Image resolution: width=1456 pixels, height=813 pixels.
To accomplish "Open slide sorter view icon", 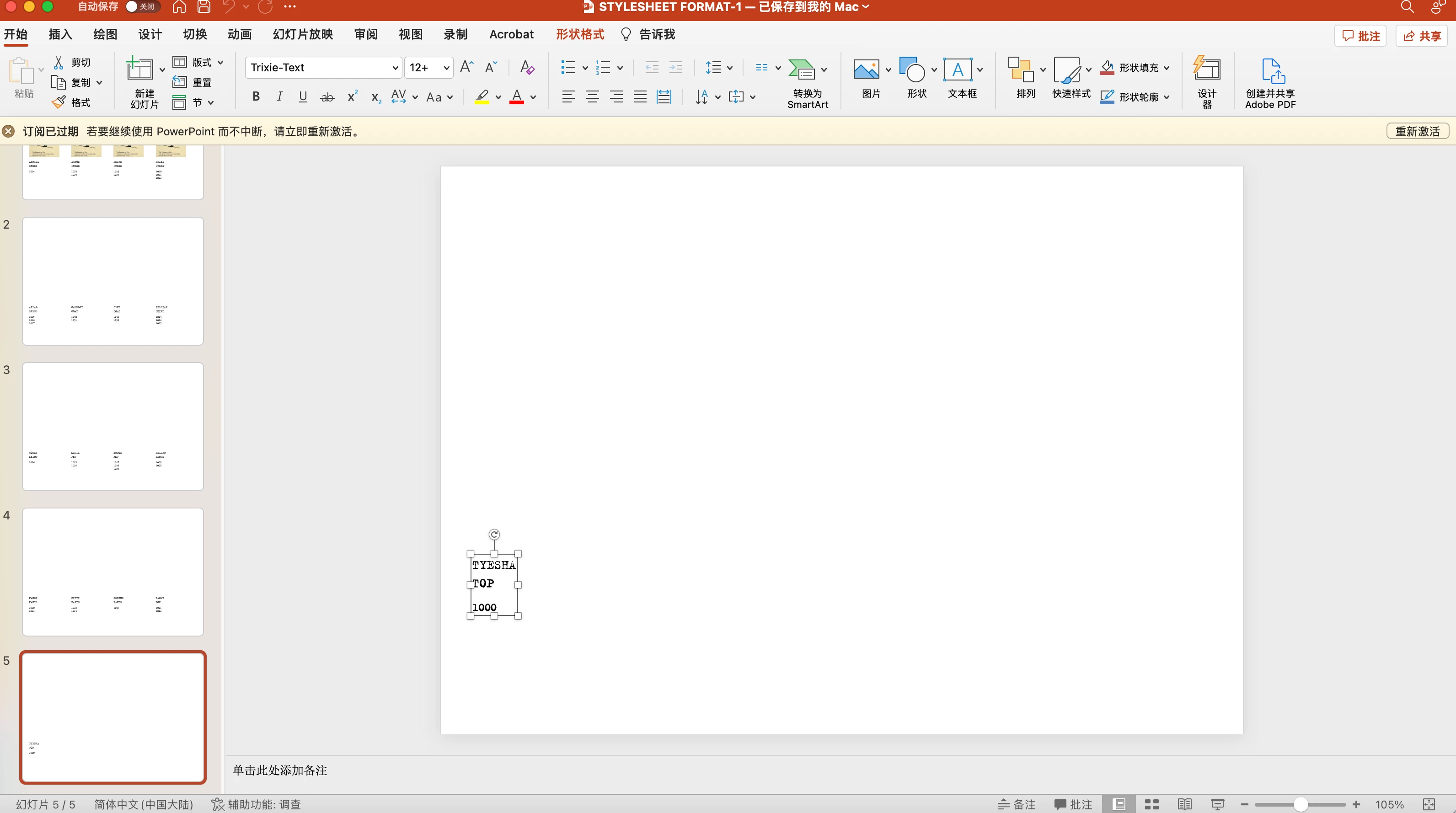I will click(1151, 804).
